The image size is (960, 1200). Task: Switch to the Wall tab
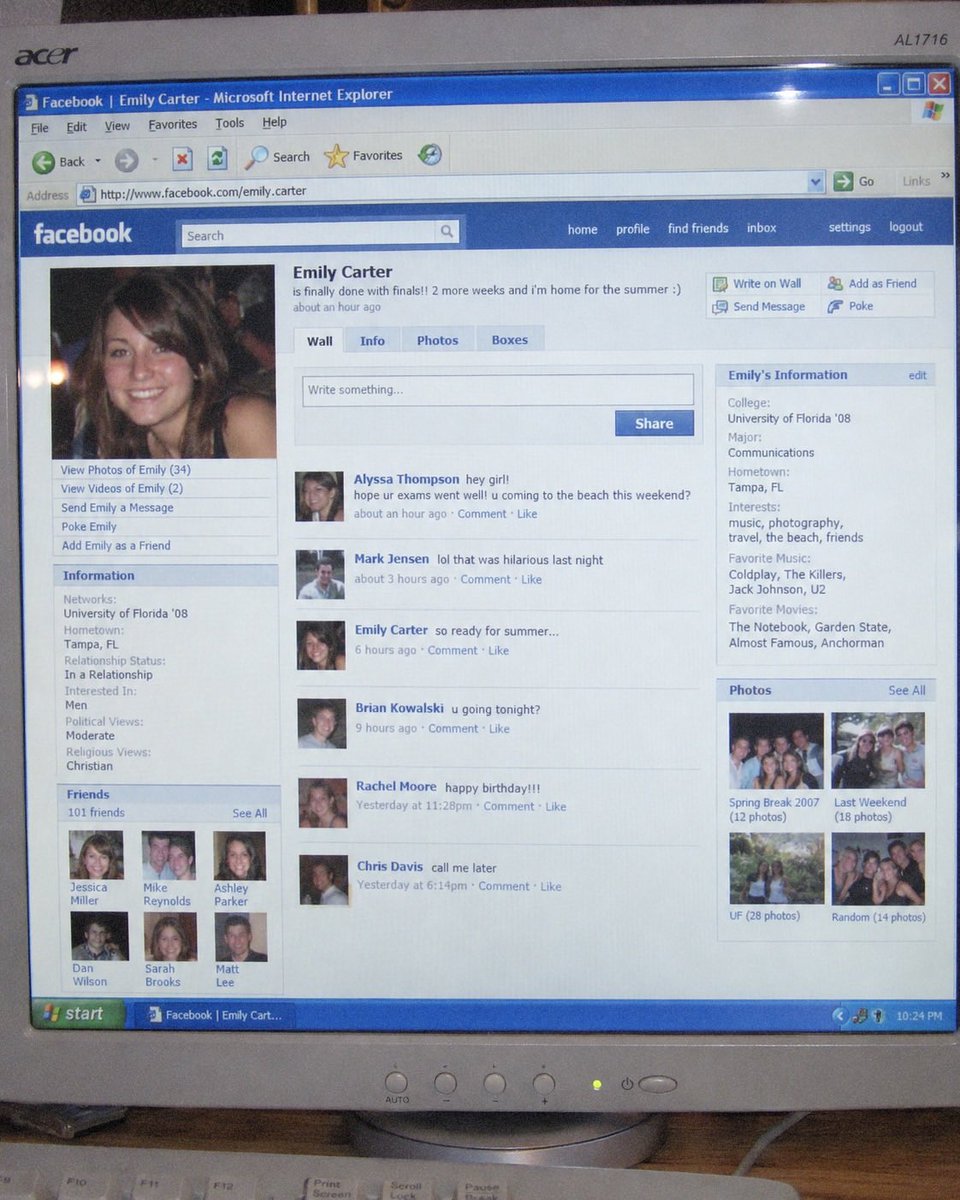pos(320,341)
